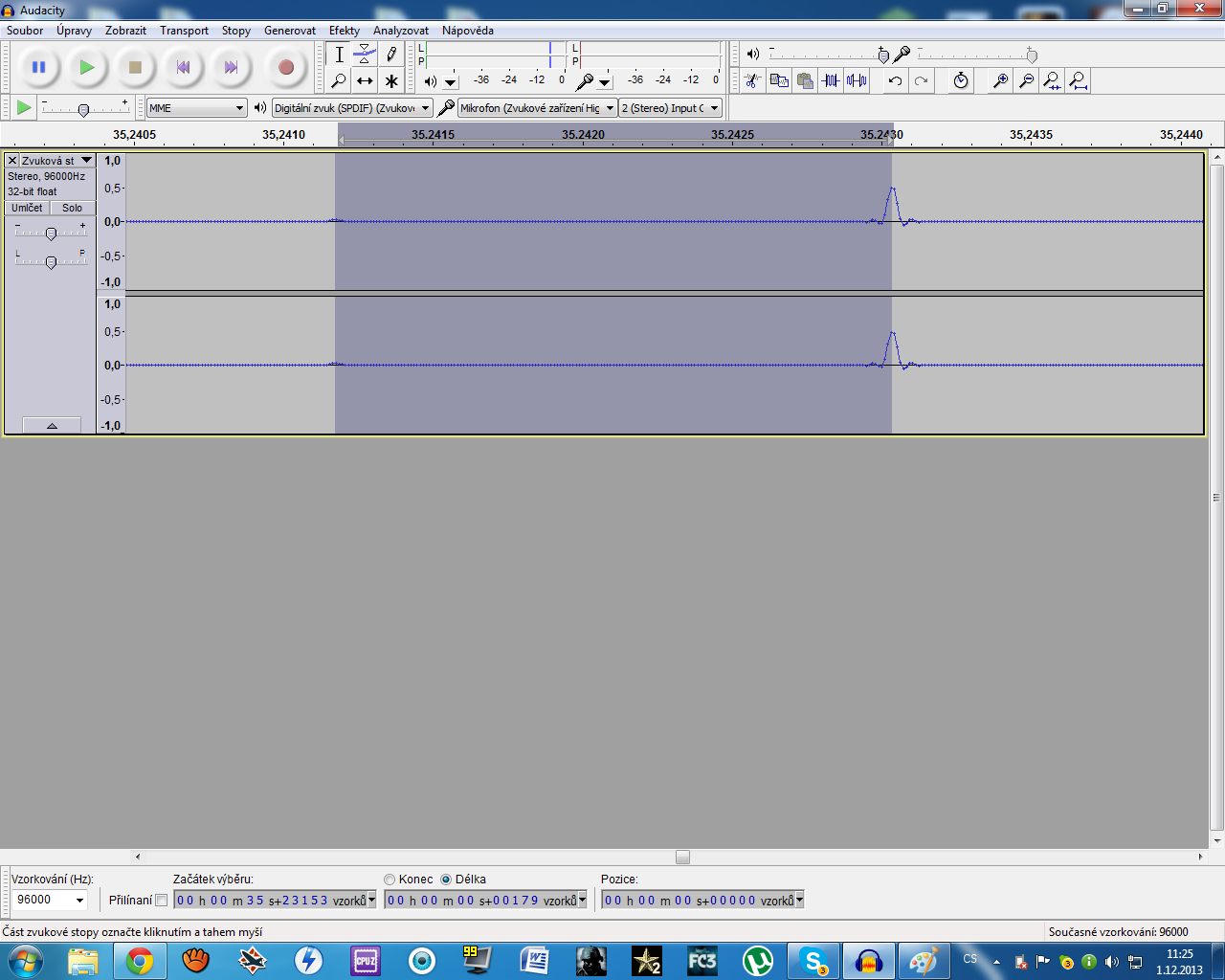
Task: Open the Generovat menu
Action: click(289, 31)
